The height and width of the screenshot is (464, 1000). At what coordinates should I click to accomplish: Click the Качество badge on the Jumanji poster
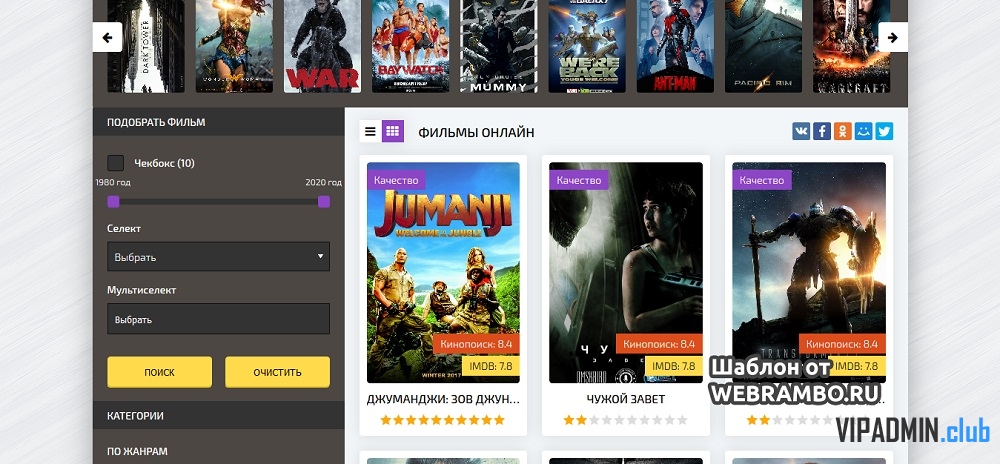396,180
